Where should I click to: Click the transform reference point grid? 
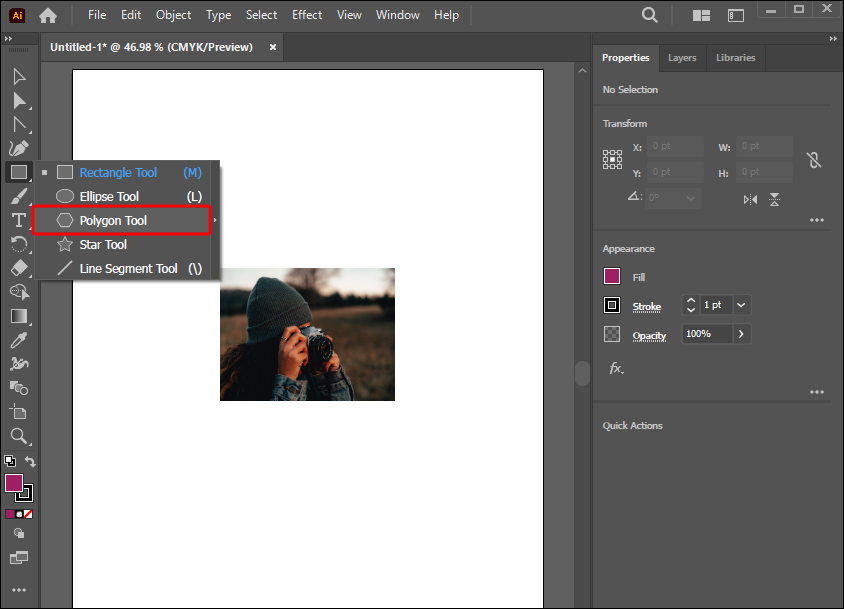point(612,159)
